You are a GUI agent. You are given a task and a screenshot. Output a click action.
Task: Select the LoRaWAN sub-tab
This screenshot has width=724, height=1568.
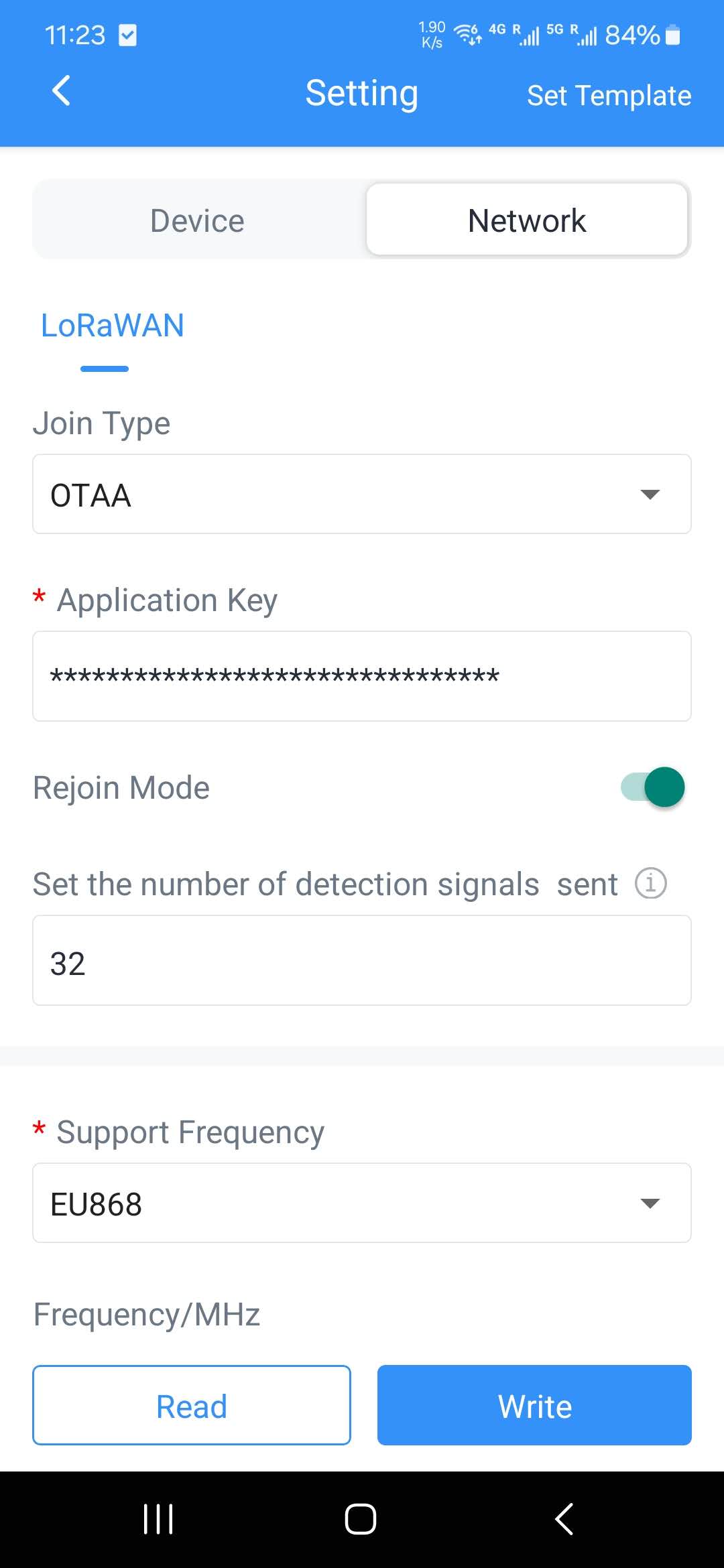(x=112, y=326)
